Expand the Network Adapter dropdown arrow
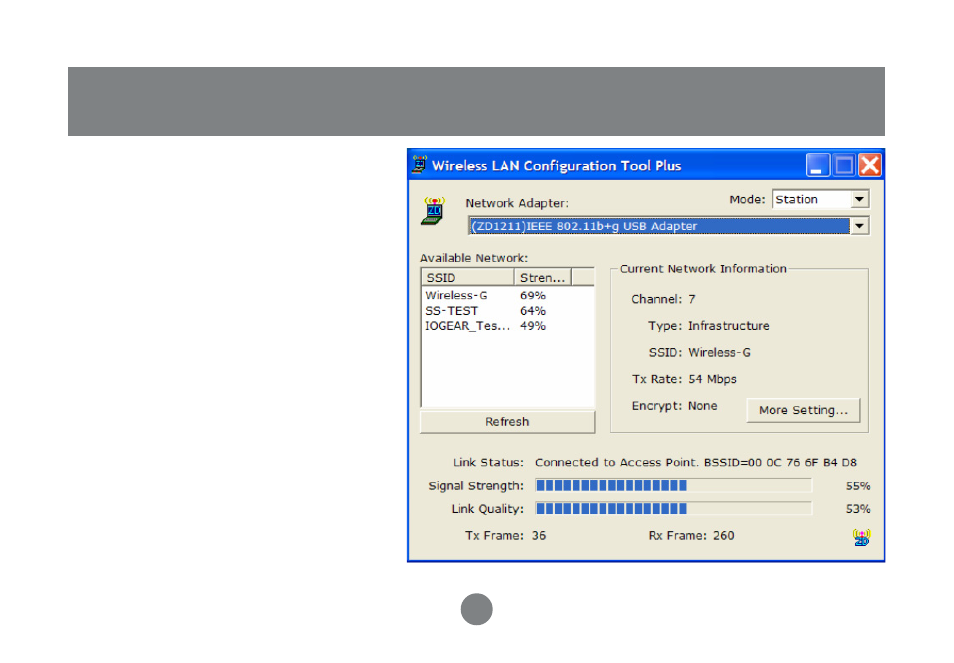 [x=859, y=226]
